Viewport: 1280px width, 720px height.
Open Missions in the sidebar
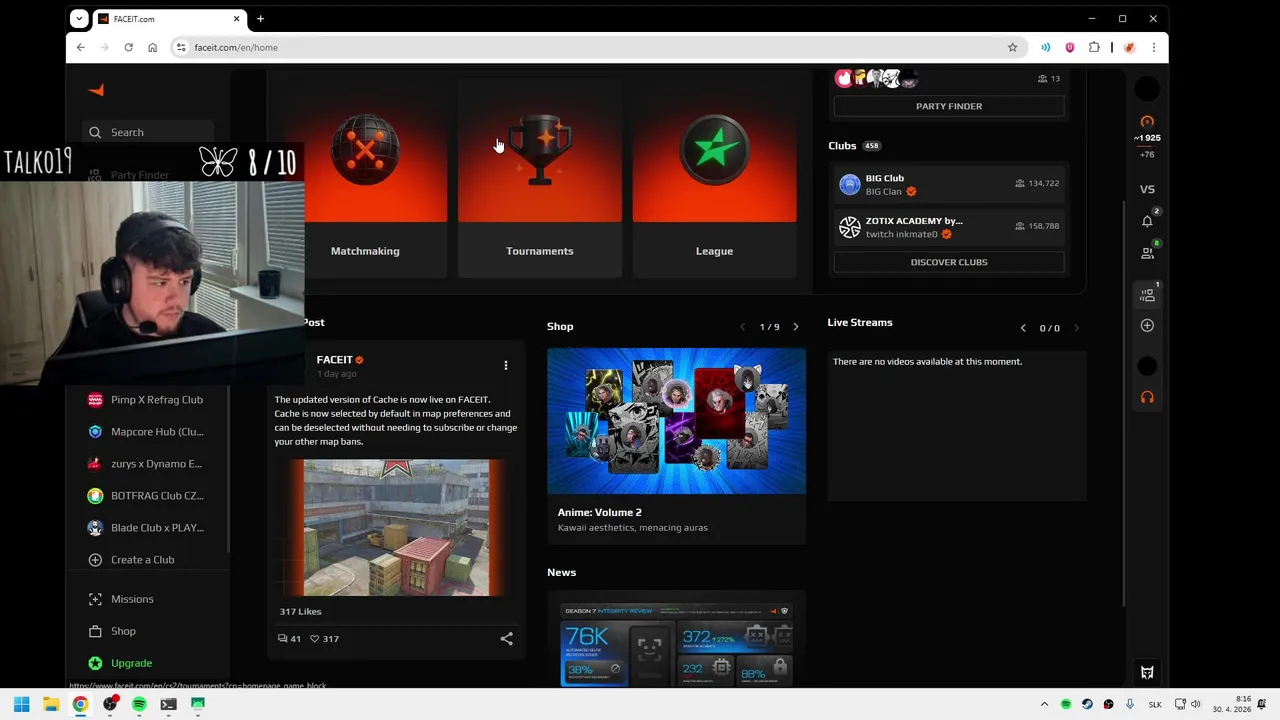pos(132,599)
